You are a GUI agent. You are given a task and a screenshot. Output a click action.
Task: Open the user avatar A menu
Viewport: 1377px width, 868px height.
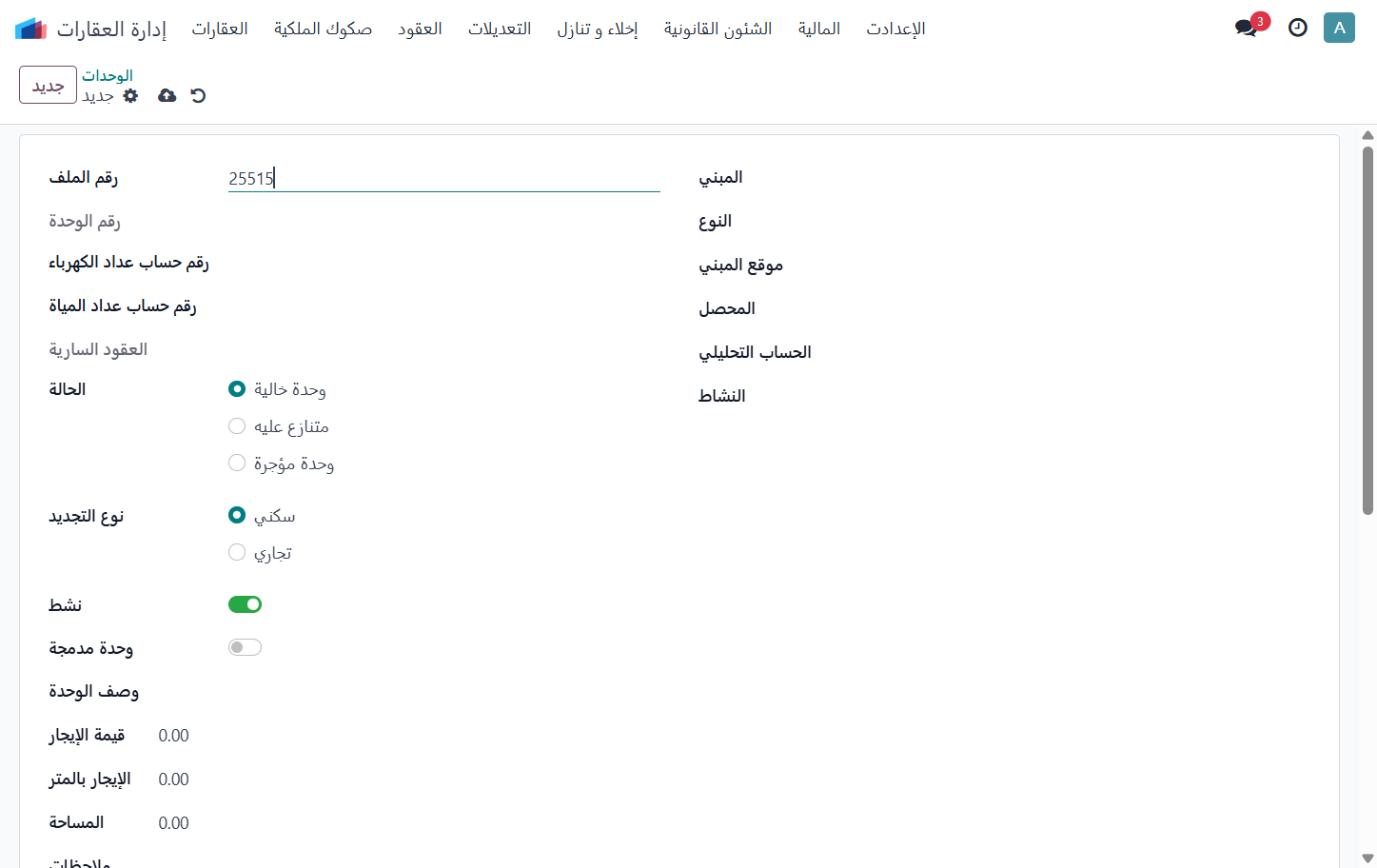pyautogui.click(x=1339, y=28)
